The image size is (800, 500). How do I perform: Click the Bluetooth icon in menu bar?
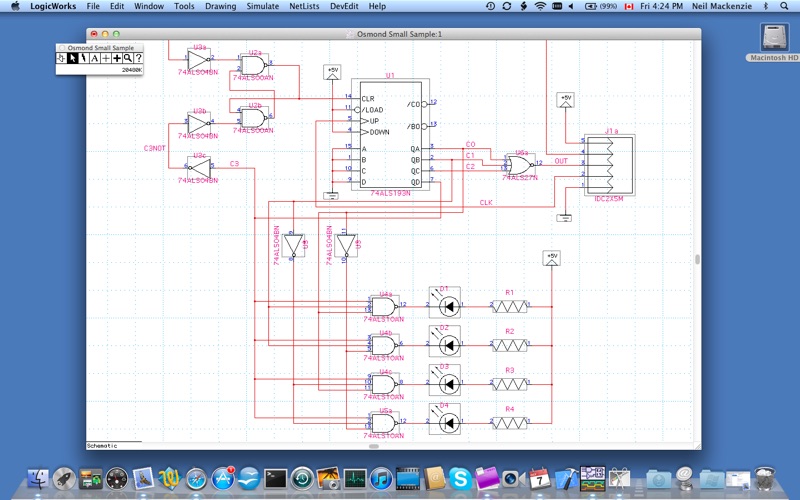pos(765,6)
